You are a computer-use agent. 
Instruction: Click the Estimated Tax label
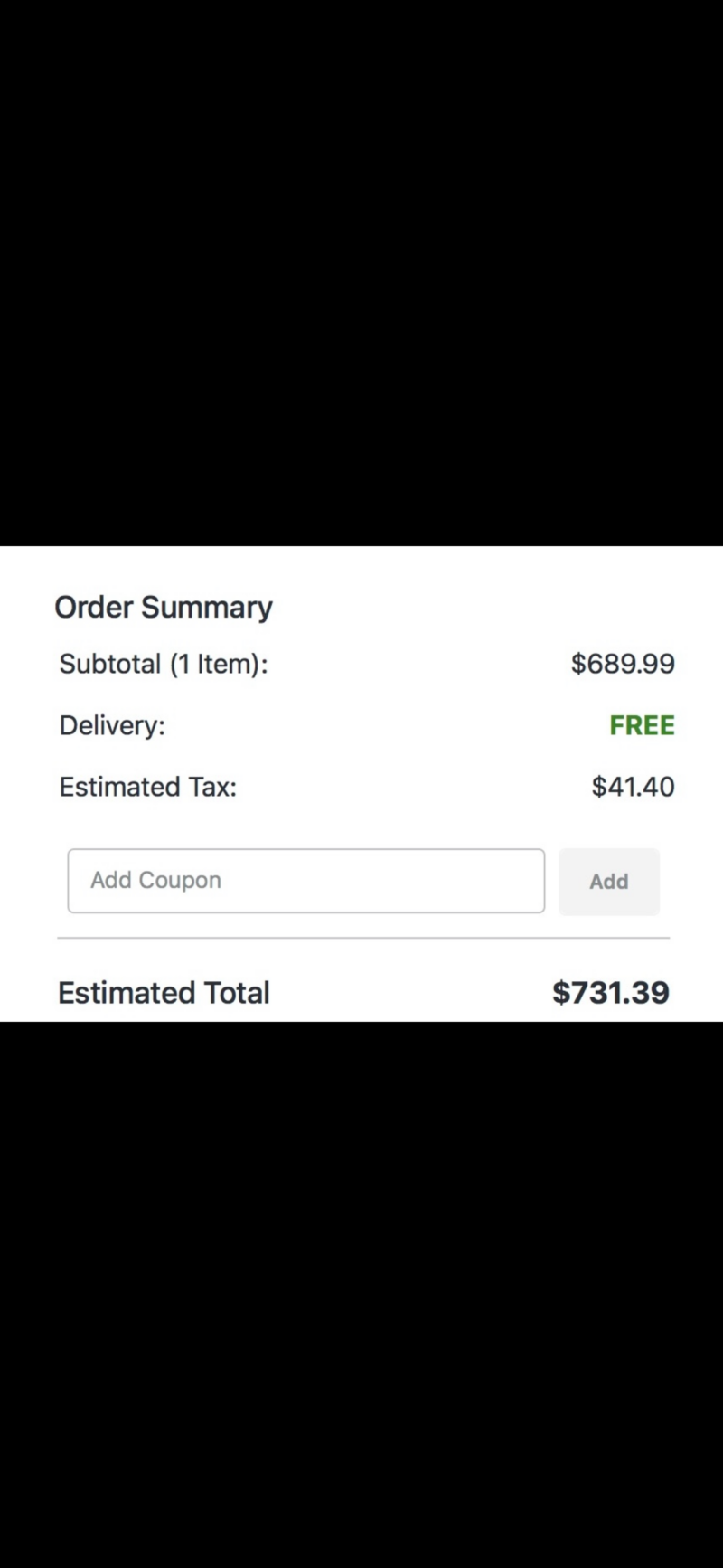pyautogui.click(x=148, y=787)
